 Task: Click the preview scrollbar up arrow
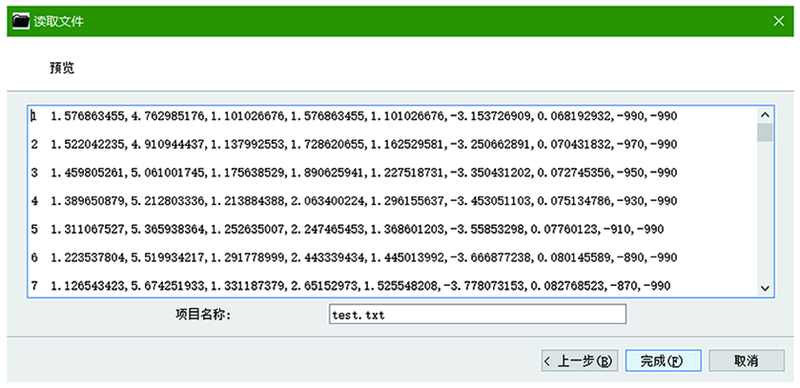[765, 115]
